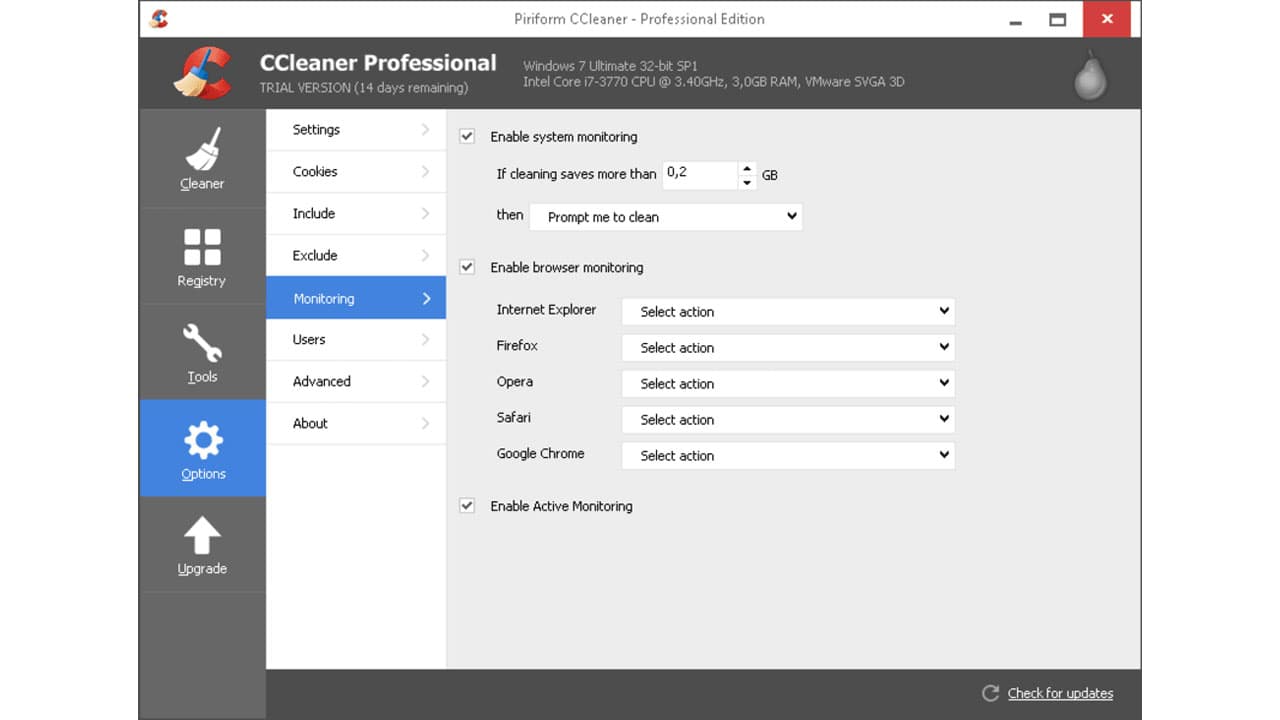Open the Advanced settings section
This screenshot has width=1280, height=720.
tap(322, 381)
